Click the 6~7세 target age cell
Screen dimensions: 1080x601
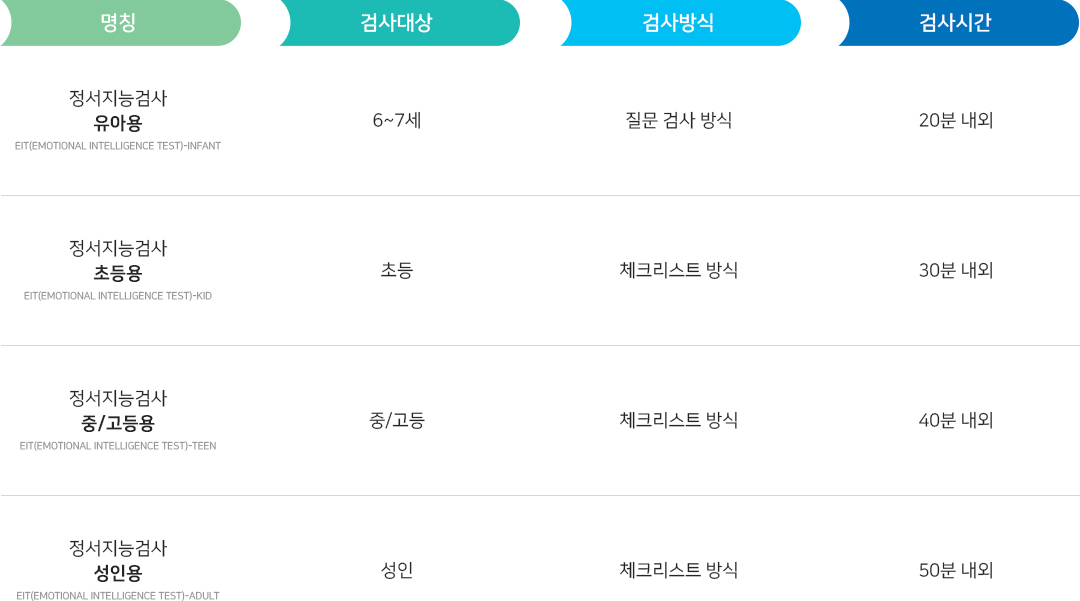(397, 120)
